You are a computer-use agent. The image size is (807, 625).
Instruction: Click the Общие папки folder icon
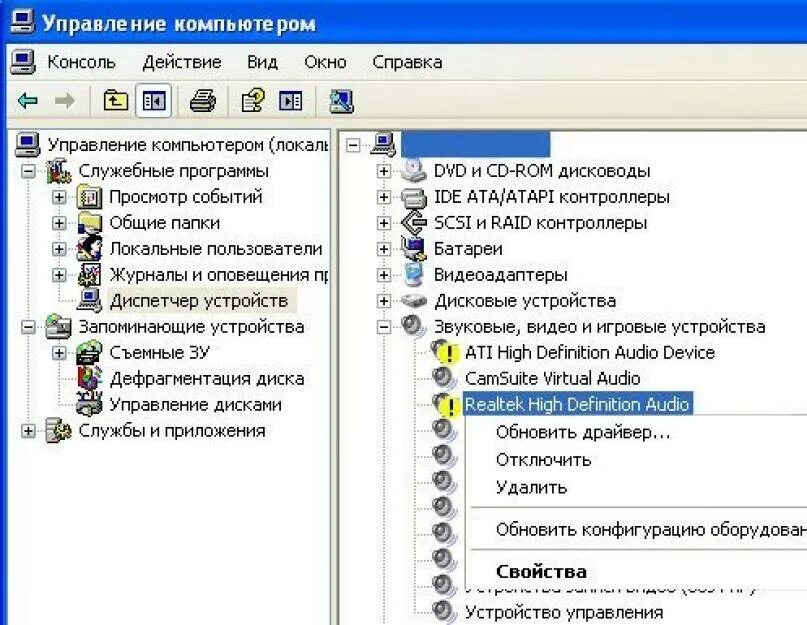tap(89, 222)
